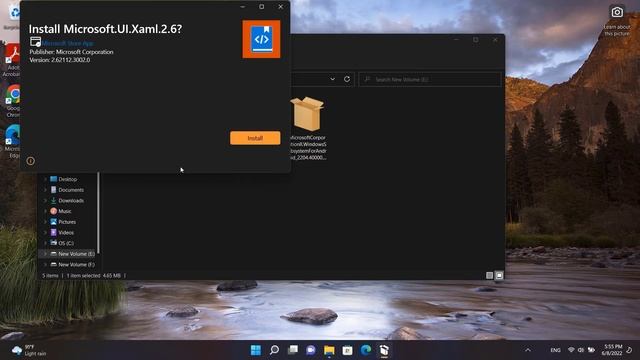Expand the OS (C:) tree node chevron
This screenshot has height=360, width=640.
45,243
